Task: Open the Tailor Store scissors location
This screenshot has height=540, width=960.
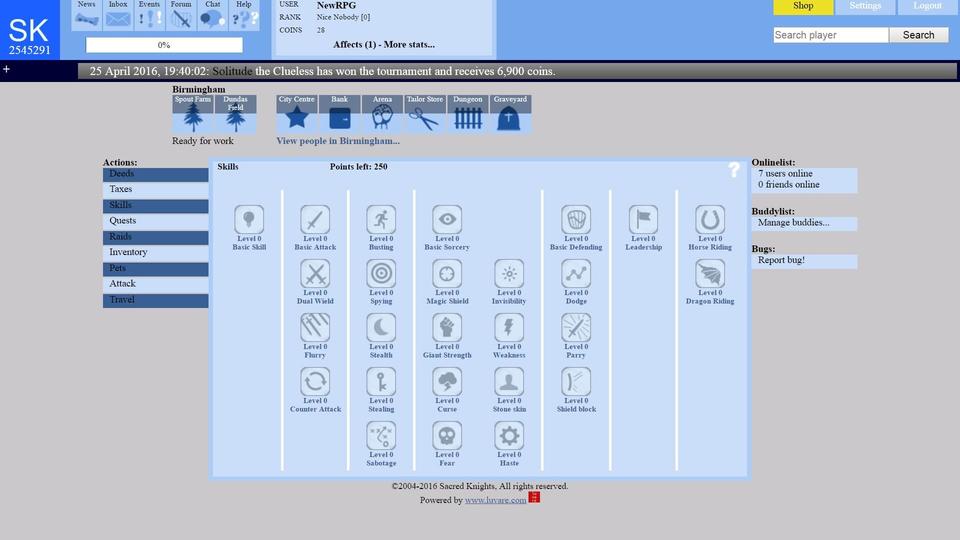Action: (x=424, y=115)
